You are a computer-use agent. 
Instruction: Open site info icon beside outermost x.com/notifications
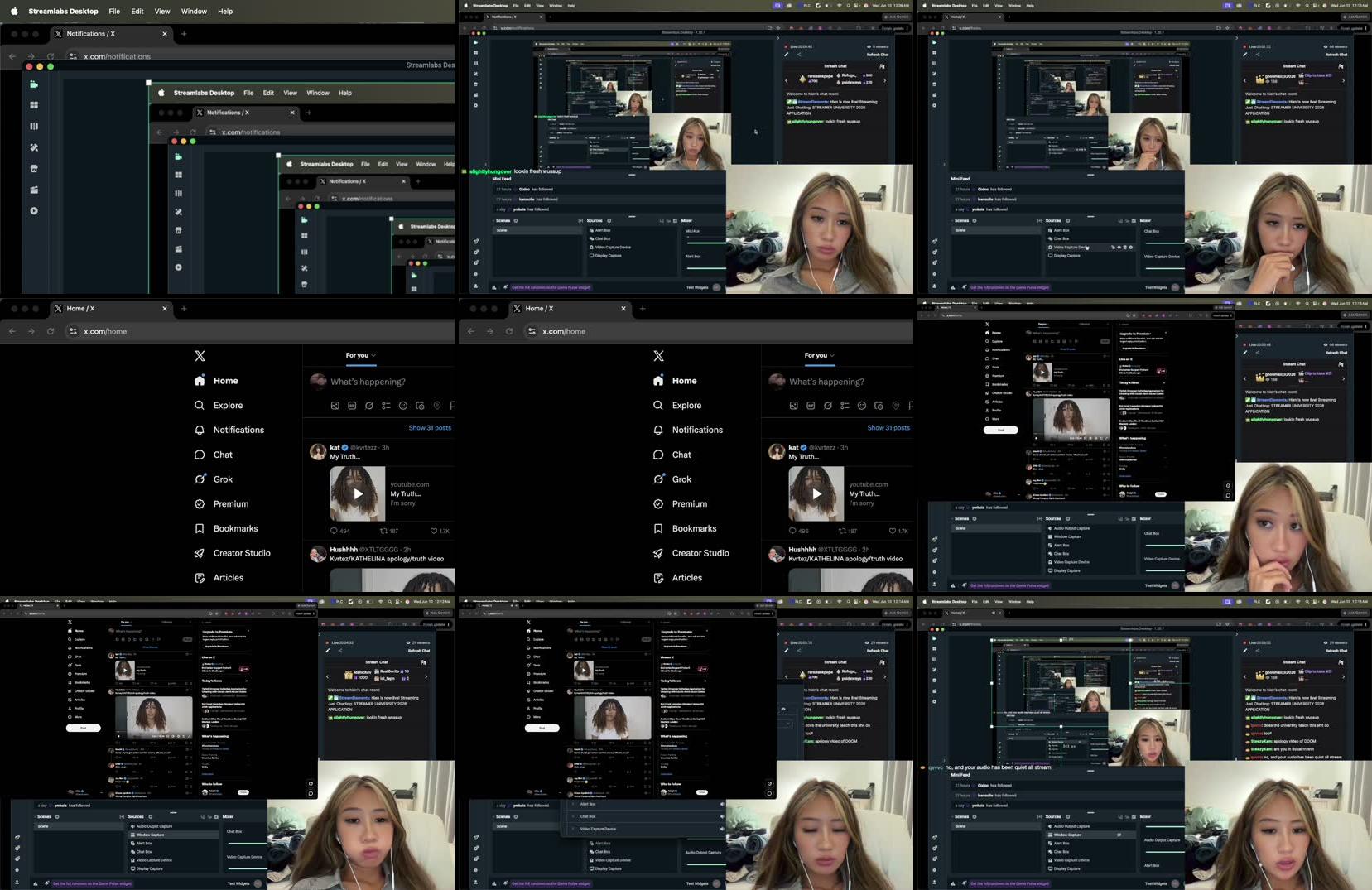(73, 56)
